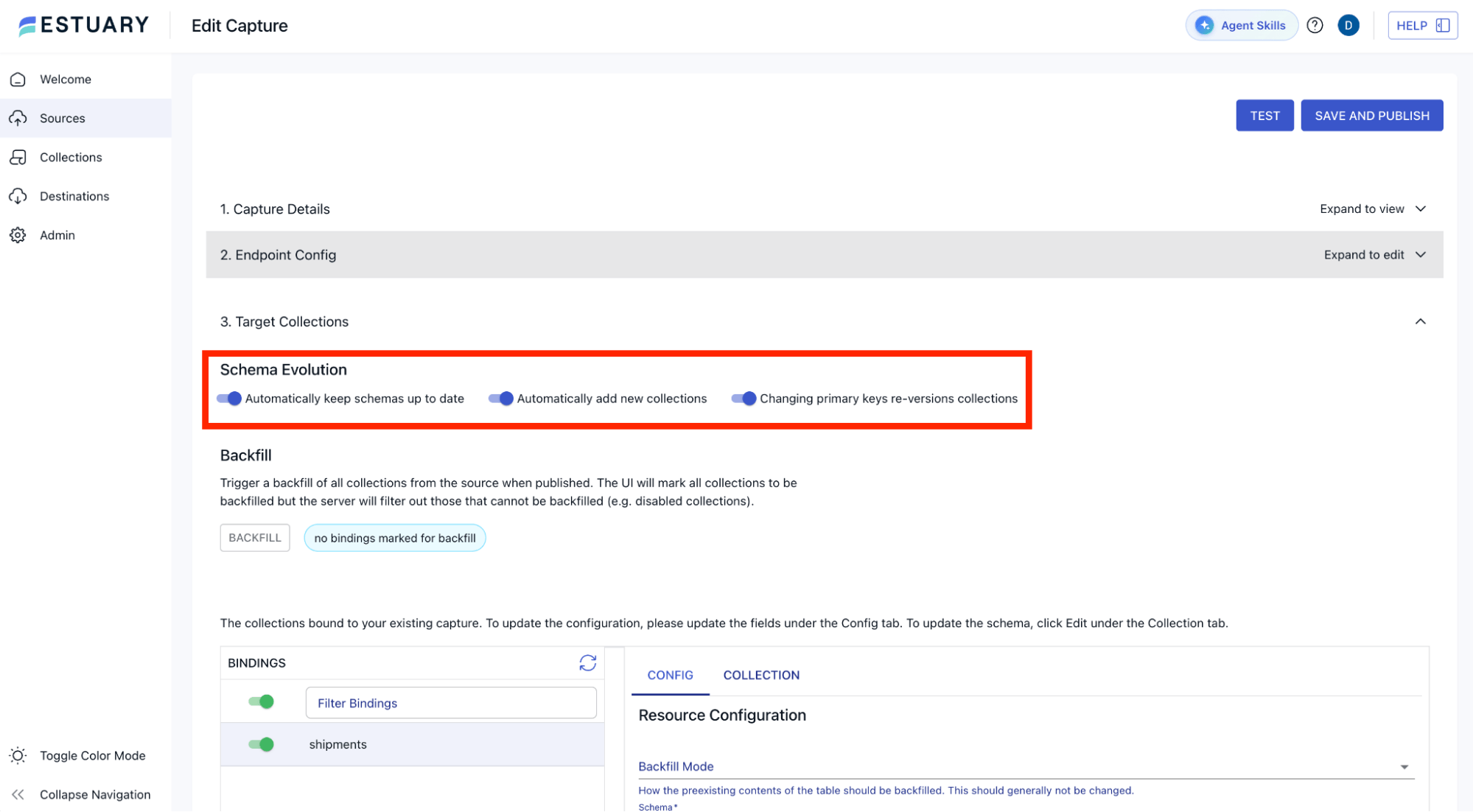Switch to the CONFIG tab
The height and width of the screenshot is (812, 1473).
coord(670,675)
